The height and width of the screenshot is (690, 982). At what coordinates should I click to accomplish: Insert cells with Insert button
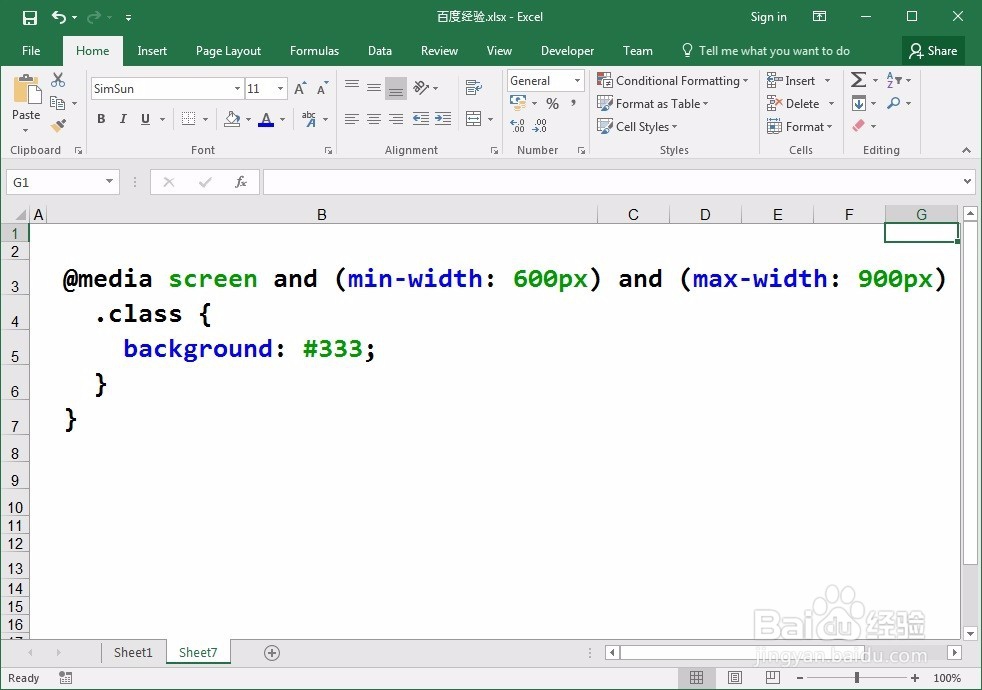pos(792,81)
